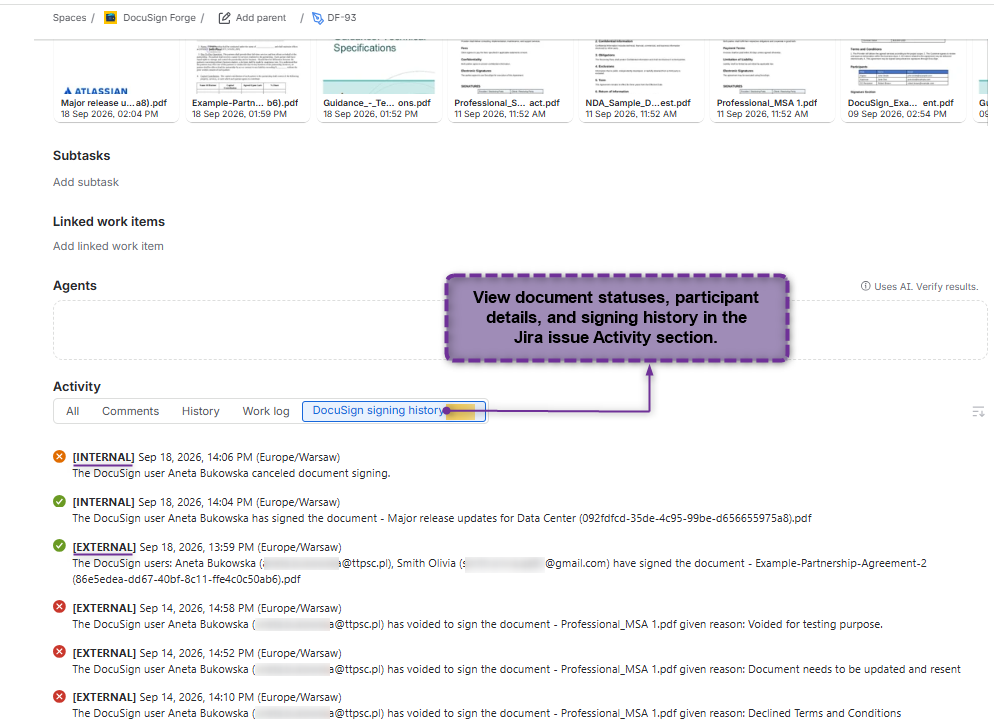
Task: Open Major release attachment thumbnail
Action: click(x=116, y=80)
